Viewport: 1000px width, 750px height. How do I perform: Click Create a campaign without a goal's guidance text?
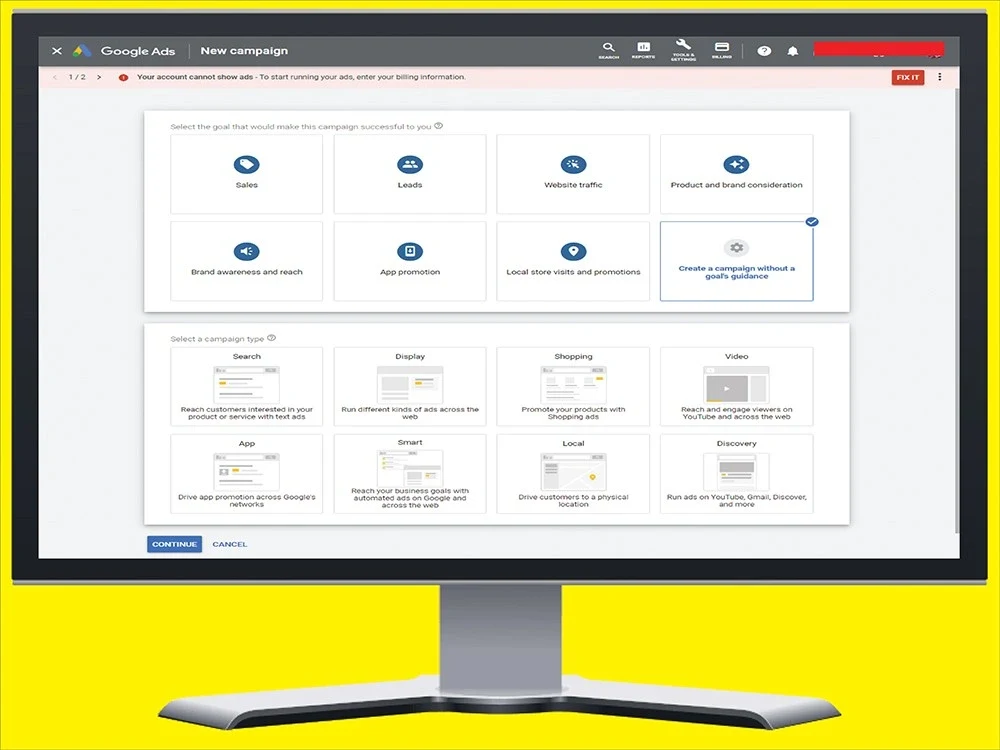(736, 272)
